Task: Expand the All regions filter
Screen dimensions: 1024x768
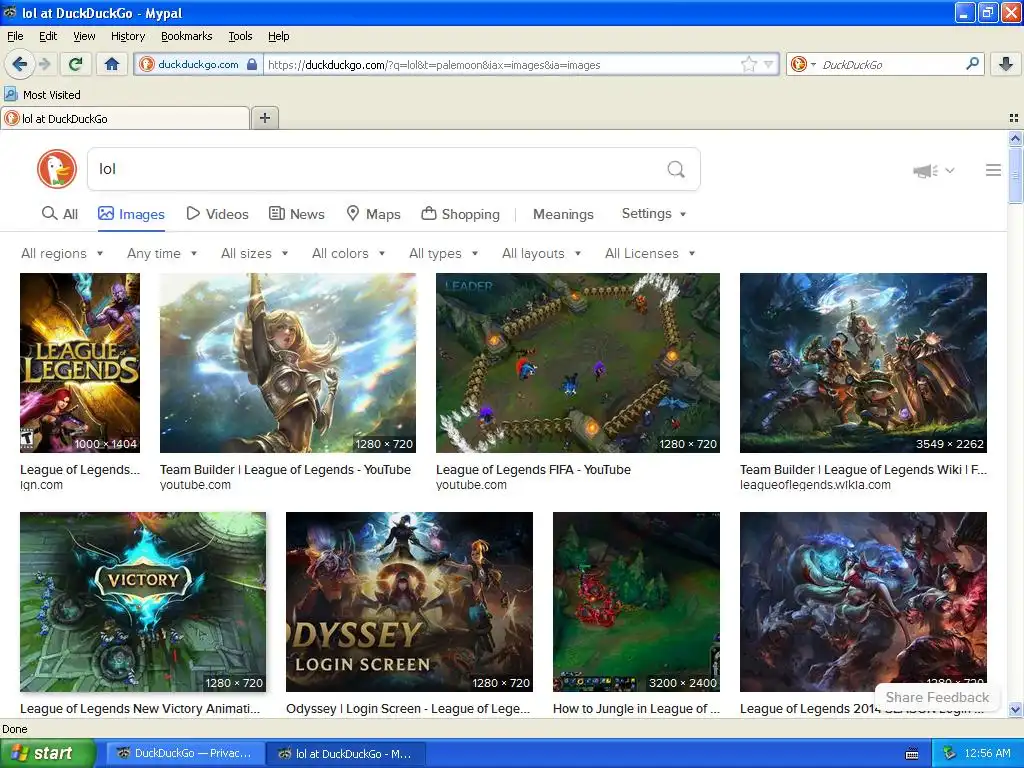Action: 62,253
